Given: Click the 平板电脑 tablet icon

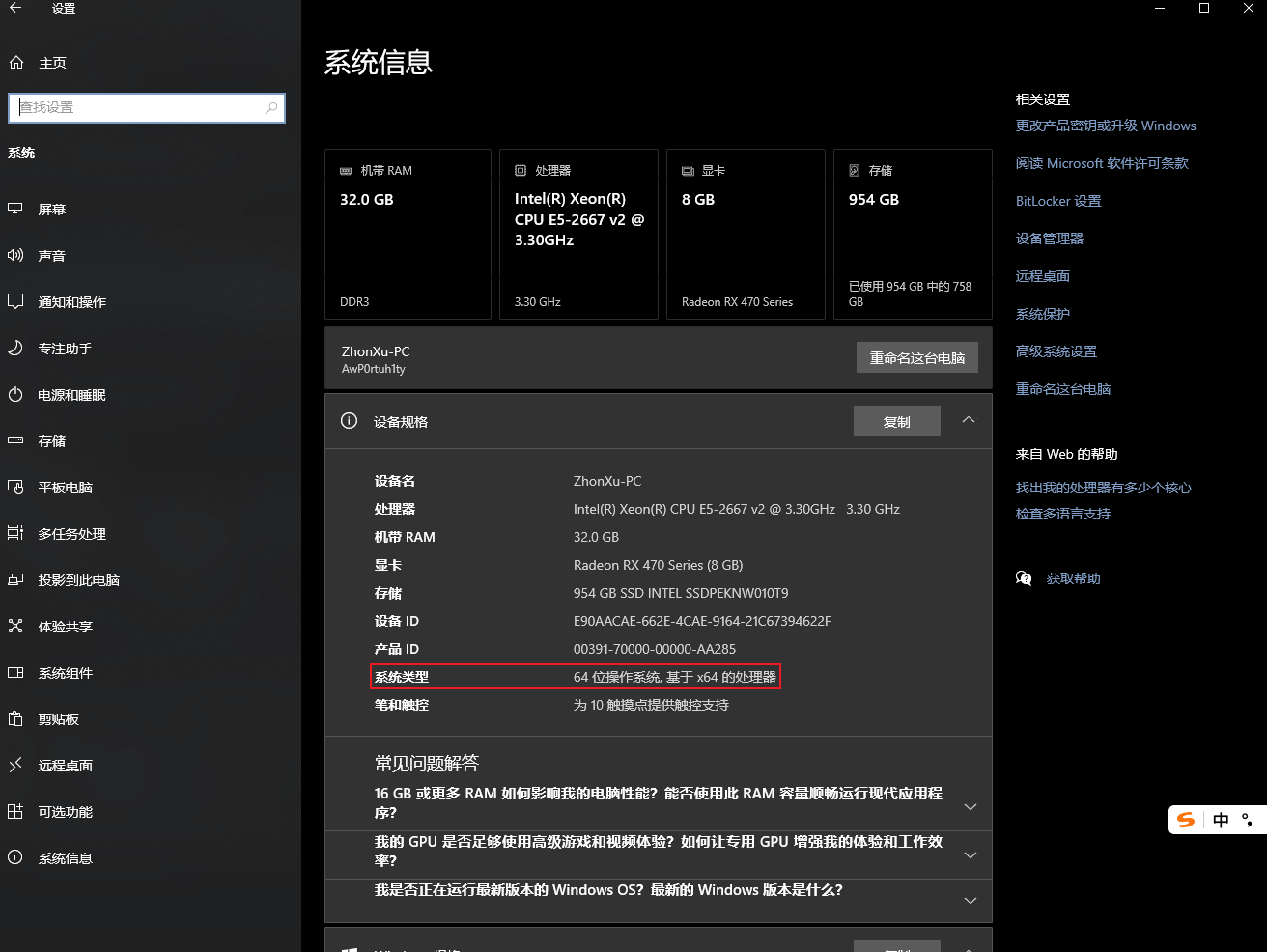Looking at the screenshot, I should [x=15, y=487].
